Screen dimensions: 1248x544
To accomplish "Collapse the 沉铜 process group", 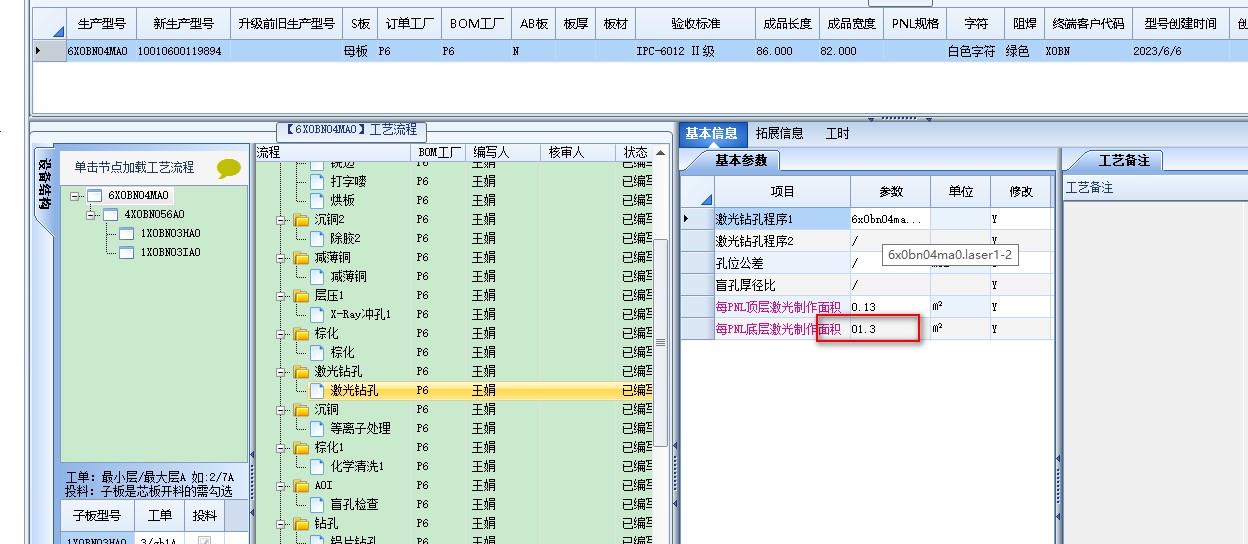I will [x=282, y=409].
